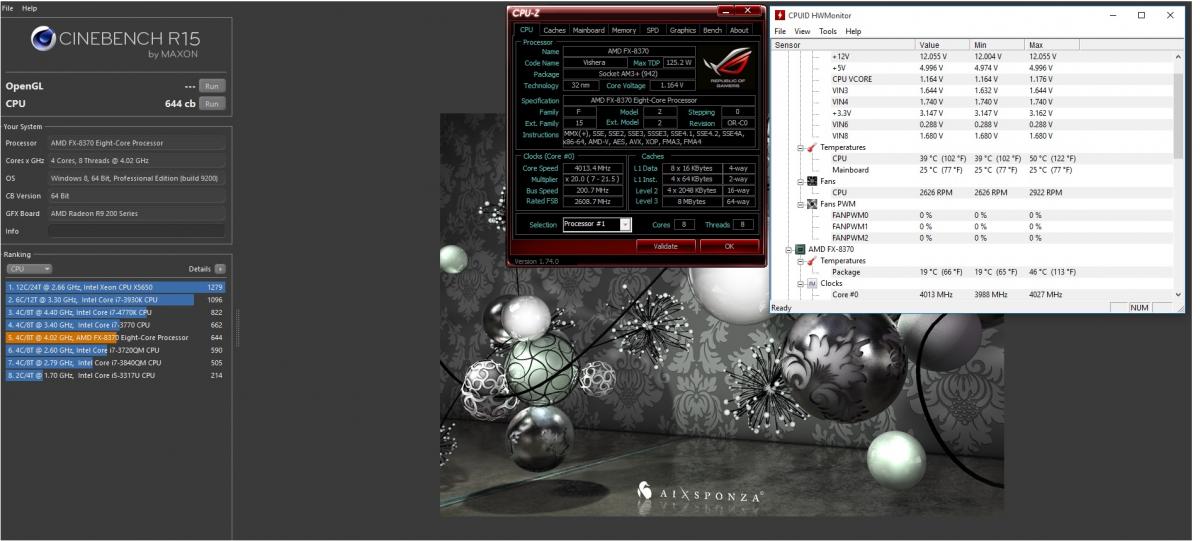Click the Core Speed value in CPU-Z
Image resolution: width=1200 pixels, height=541 pixels.
tap(593, 168)
